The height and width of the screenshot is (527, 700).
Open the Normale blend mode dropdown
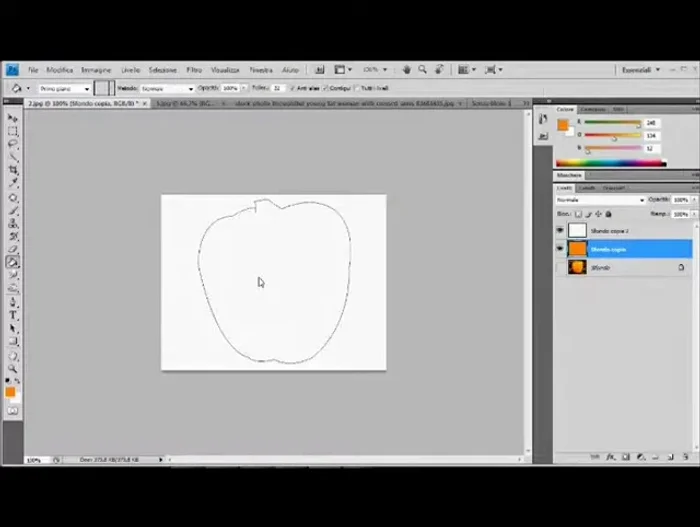tap(600, 200)
